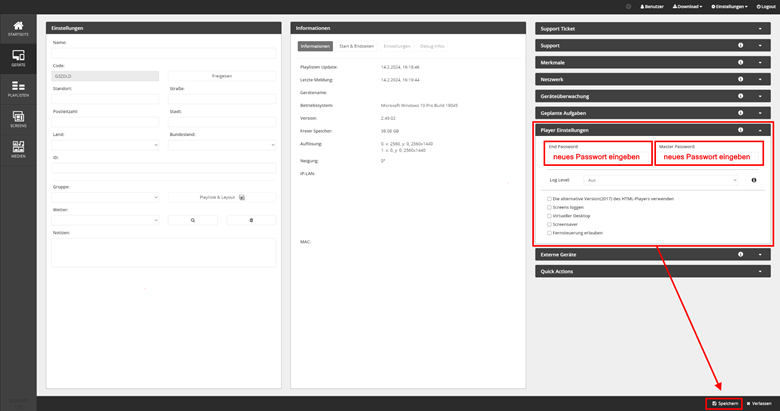780x411 pixels.
Task: Open the Download menu in top bar
Action: point(687,7)
